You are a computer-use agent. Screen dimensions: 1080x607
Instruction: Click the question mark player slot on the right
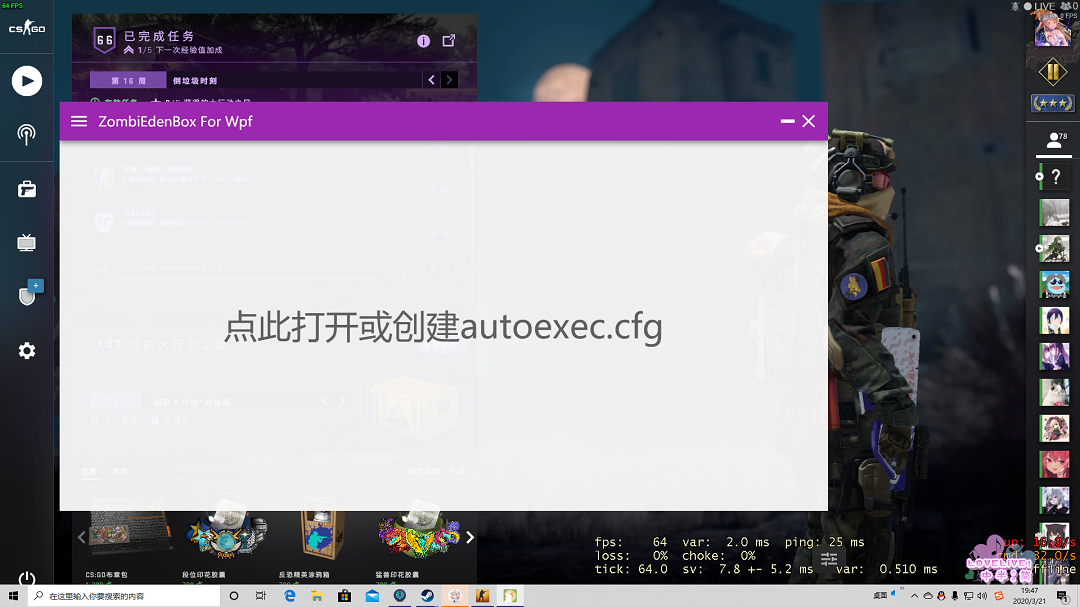point(1054,176)
